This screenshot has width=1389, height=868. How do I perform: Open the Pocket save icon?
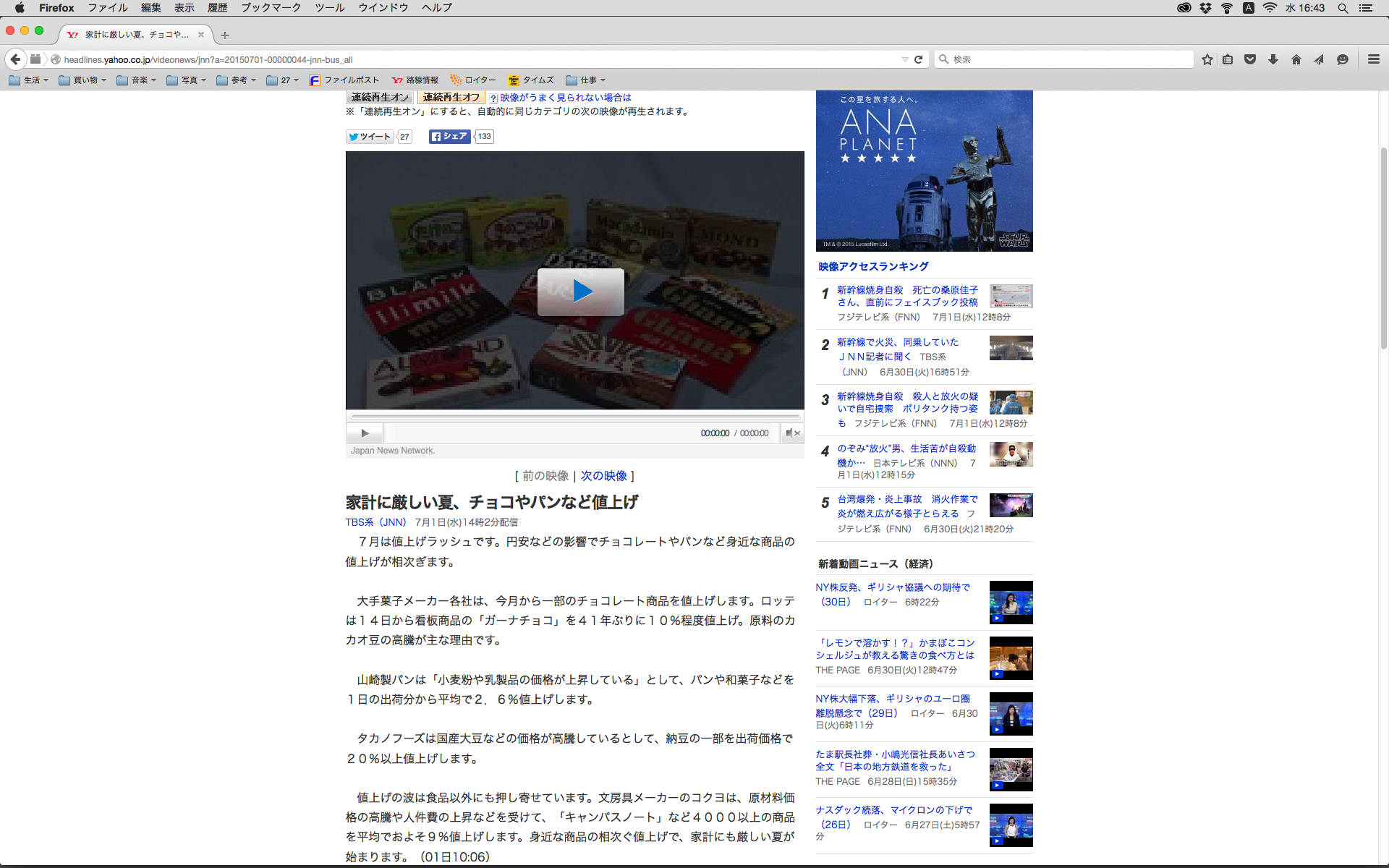pyautogui.click(x=1250, y=59)
